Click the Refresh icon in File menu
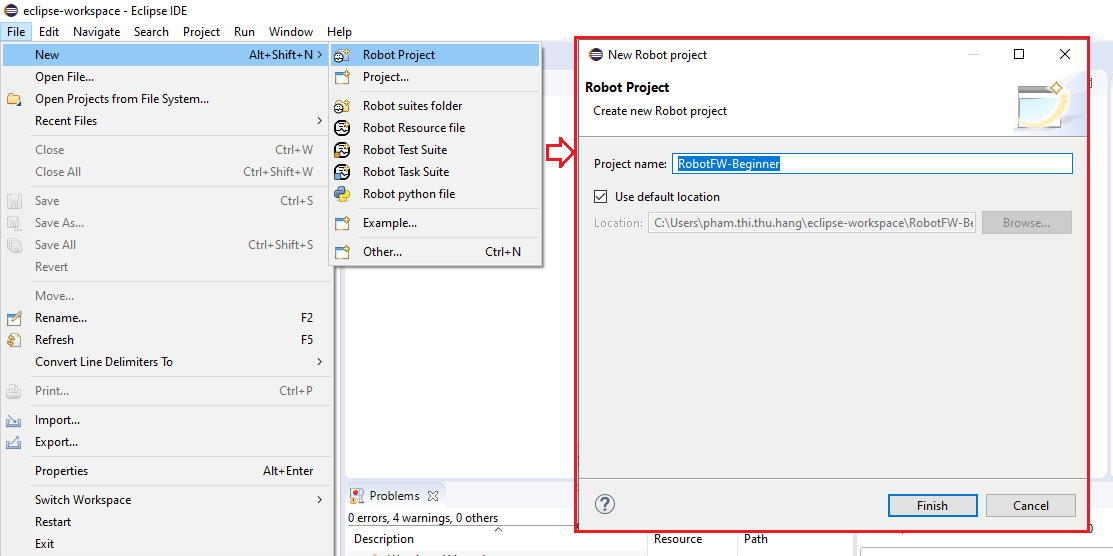This screenshot has height=556, width=1113. point(14,340)
